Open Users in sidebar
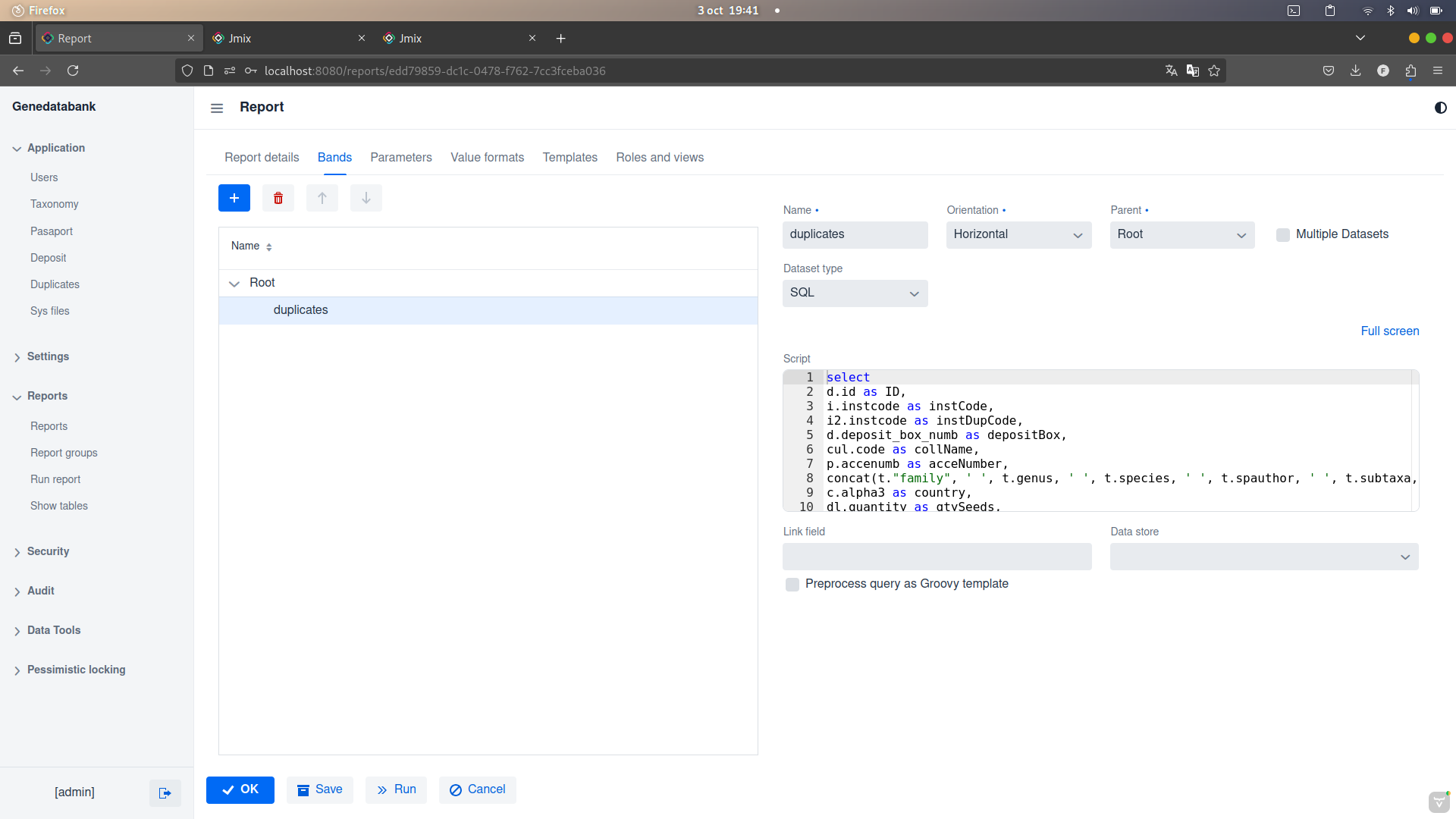The image size is (1456, 819). pyautogui.click(x=44, y=177)
